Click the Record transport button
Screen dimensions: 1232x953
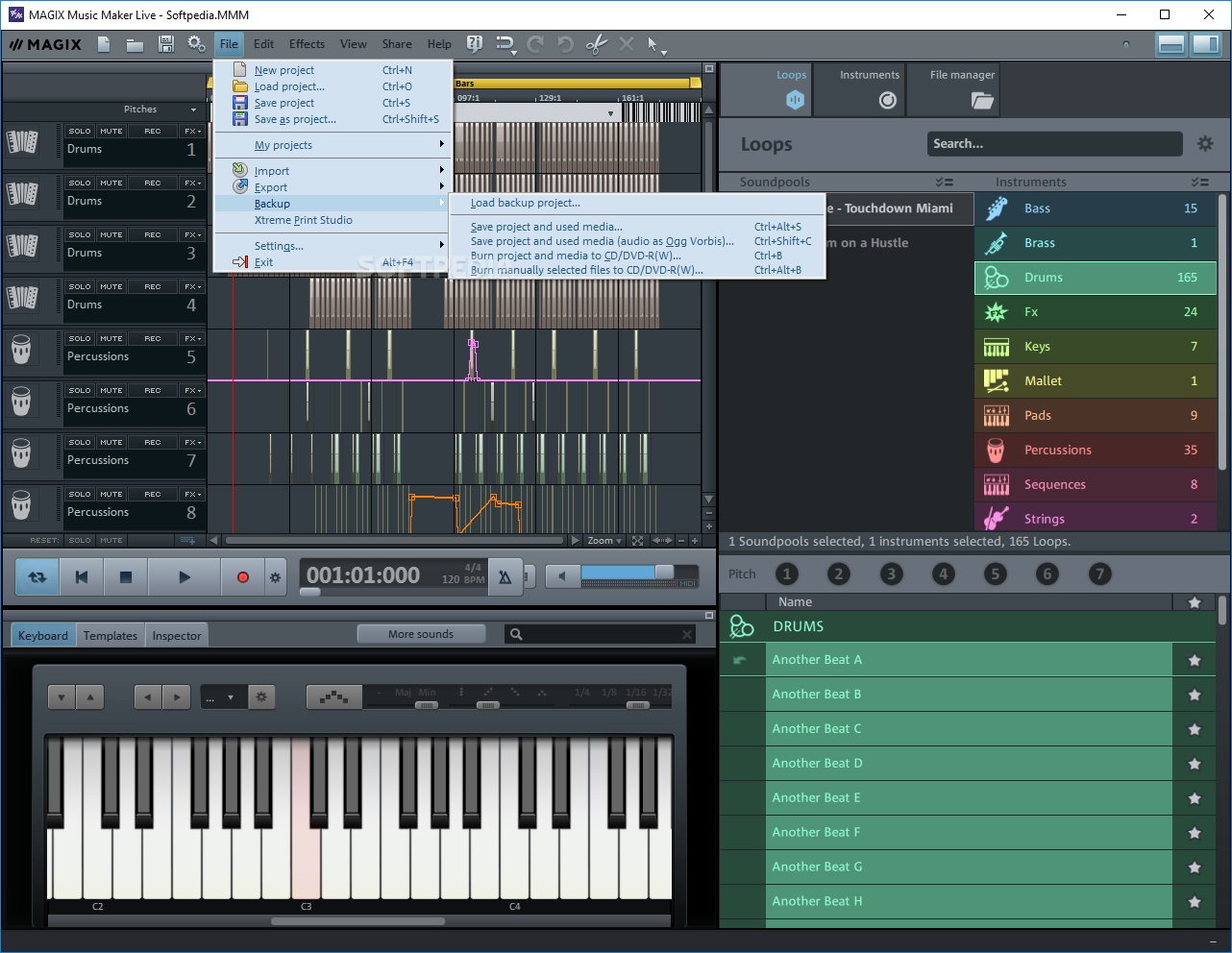[x=242, y=577]
